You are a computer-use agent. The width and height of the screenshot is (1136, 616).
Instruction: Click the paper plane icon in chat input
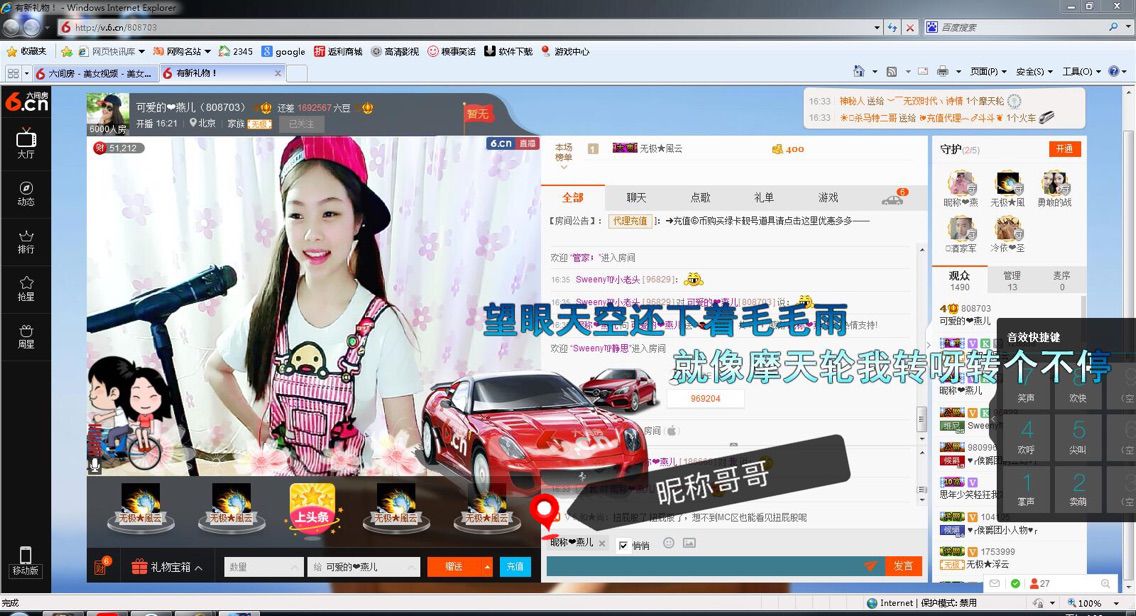(870, 566)
